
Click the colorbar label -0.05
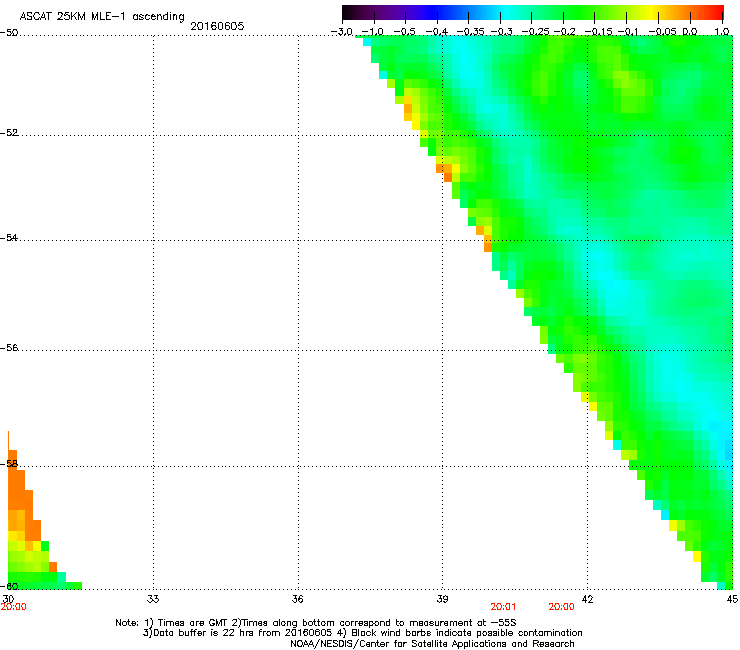click(662, 32)
